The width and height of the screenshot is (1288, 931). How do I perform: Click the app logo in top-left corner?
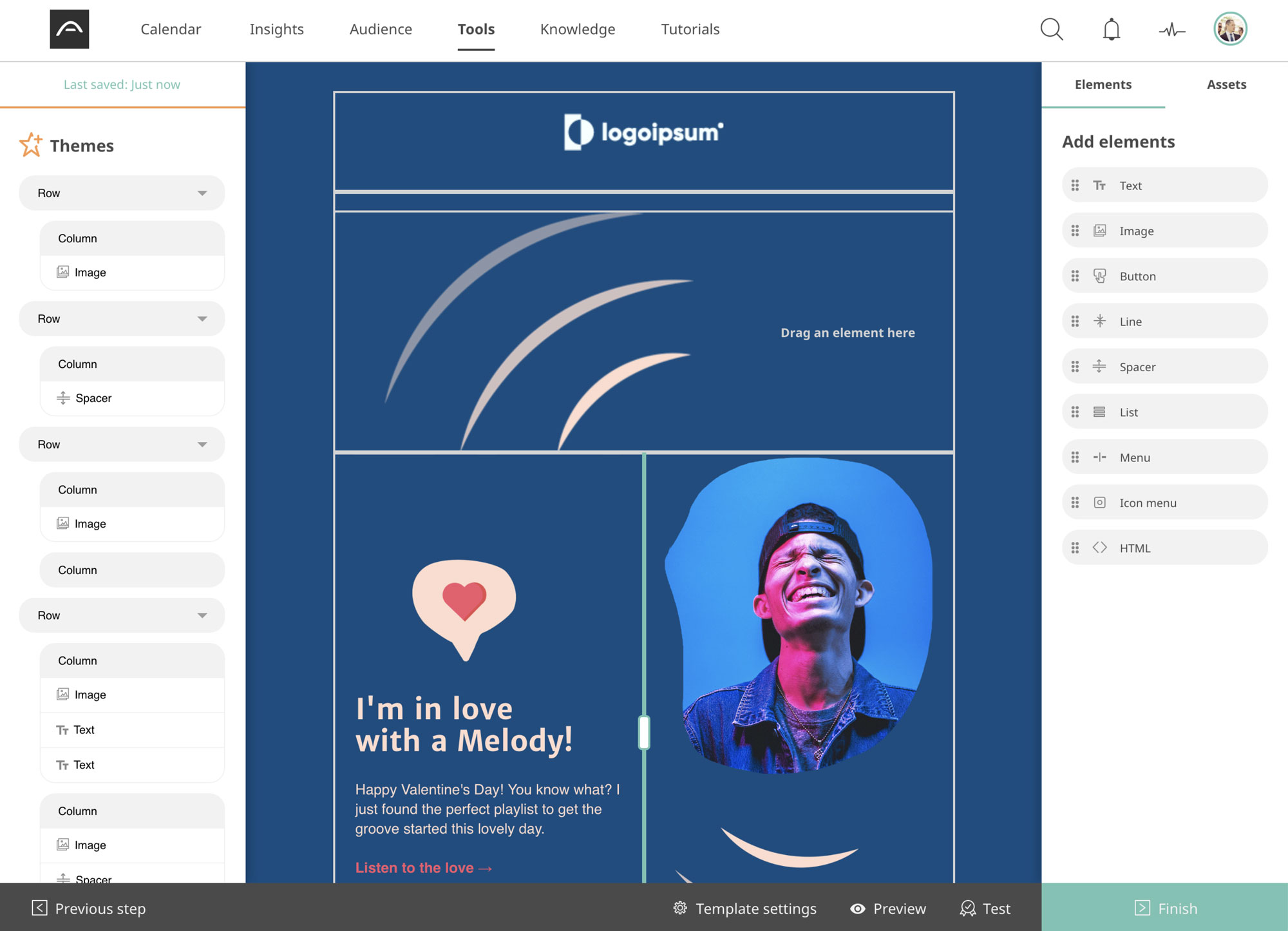pos(70,29)
